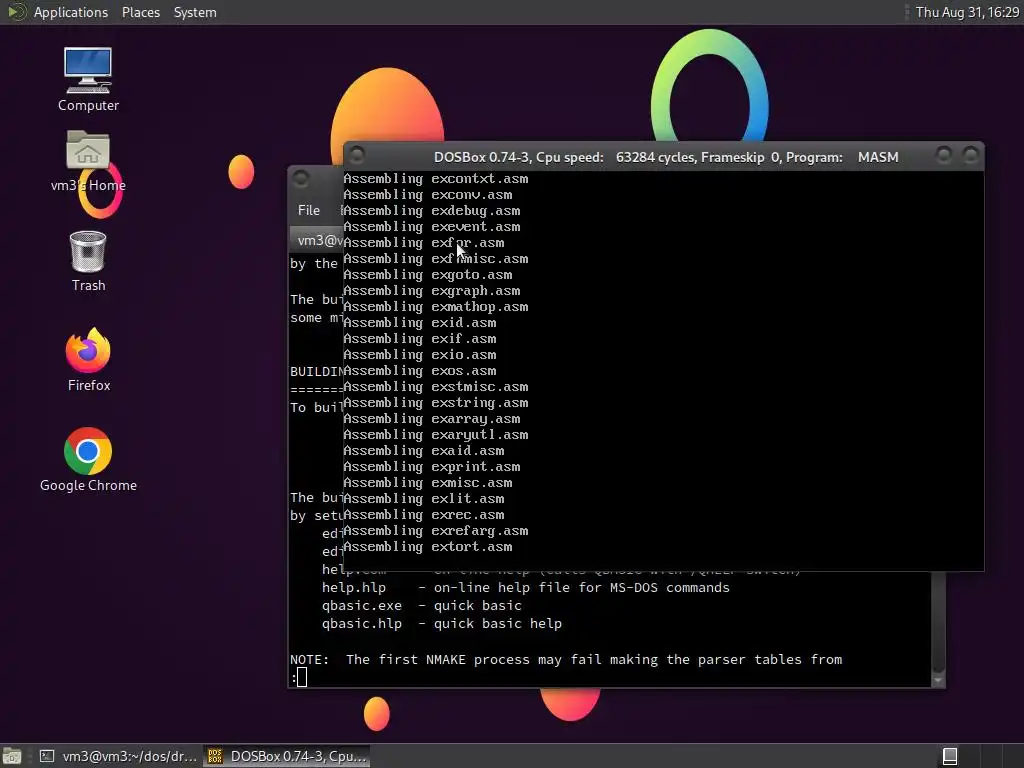The width and height of the screenshot is (1024, 768).
Task: Click 'Assembling exprint.asm' line in DOSBox
Action: pos(432,466)
